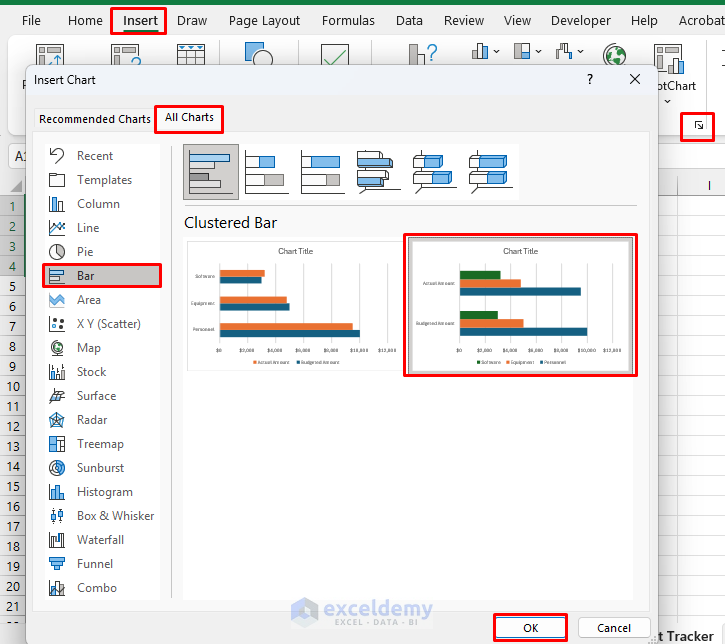Screen dimensions: 725x644
Task: Choose the Area chart category
Action: click(103, 300)
